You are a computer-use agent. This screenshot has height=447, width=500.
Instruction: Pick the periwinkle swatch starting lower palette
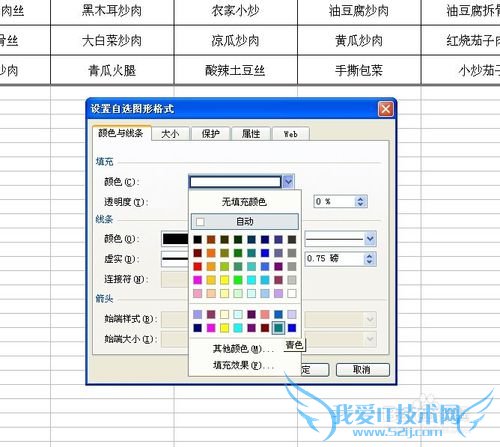click(x=198, y=314)
